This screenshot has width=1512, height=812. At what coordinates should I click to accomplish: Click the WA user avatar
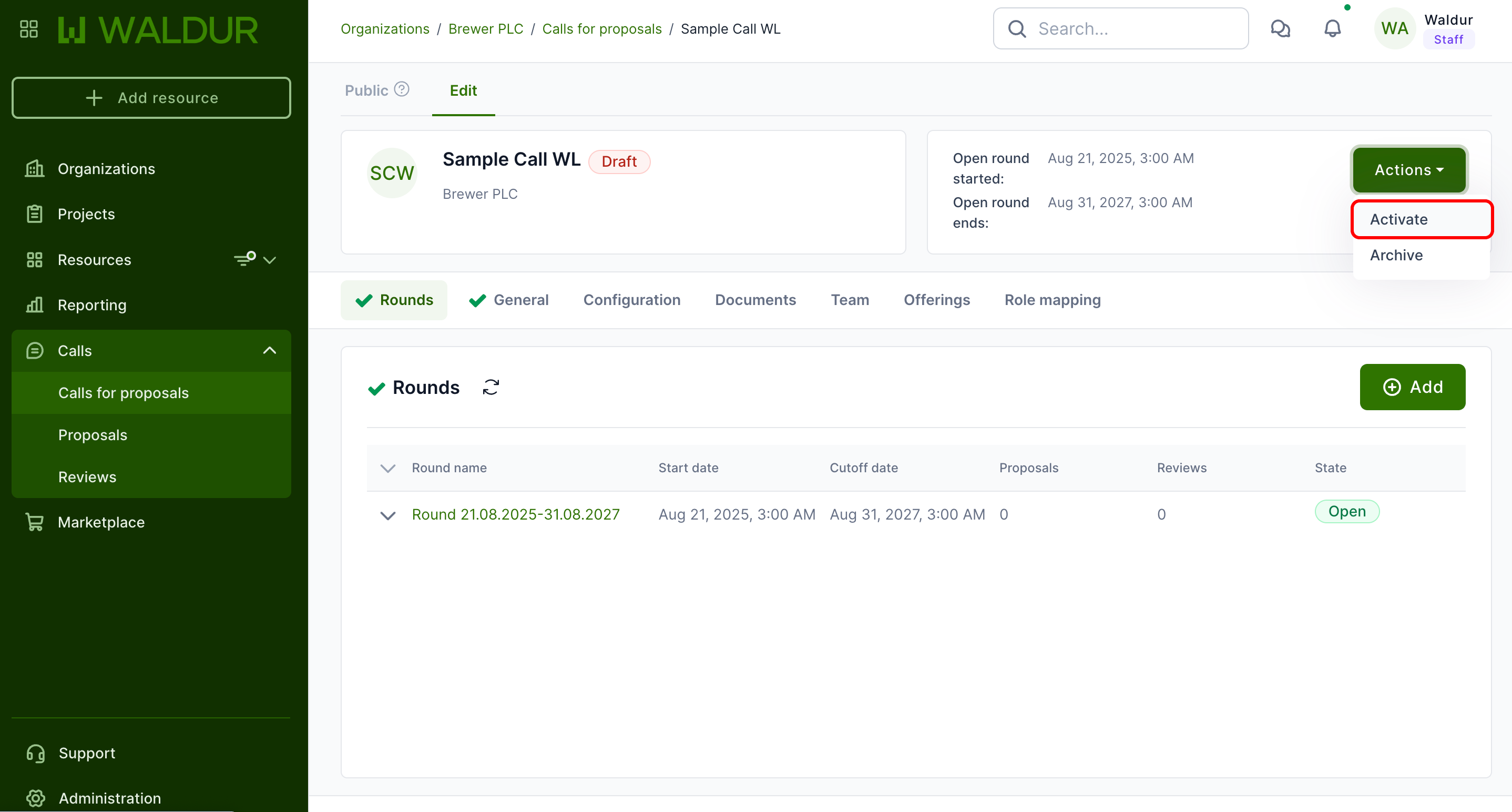click(1395, 29)
